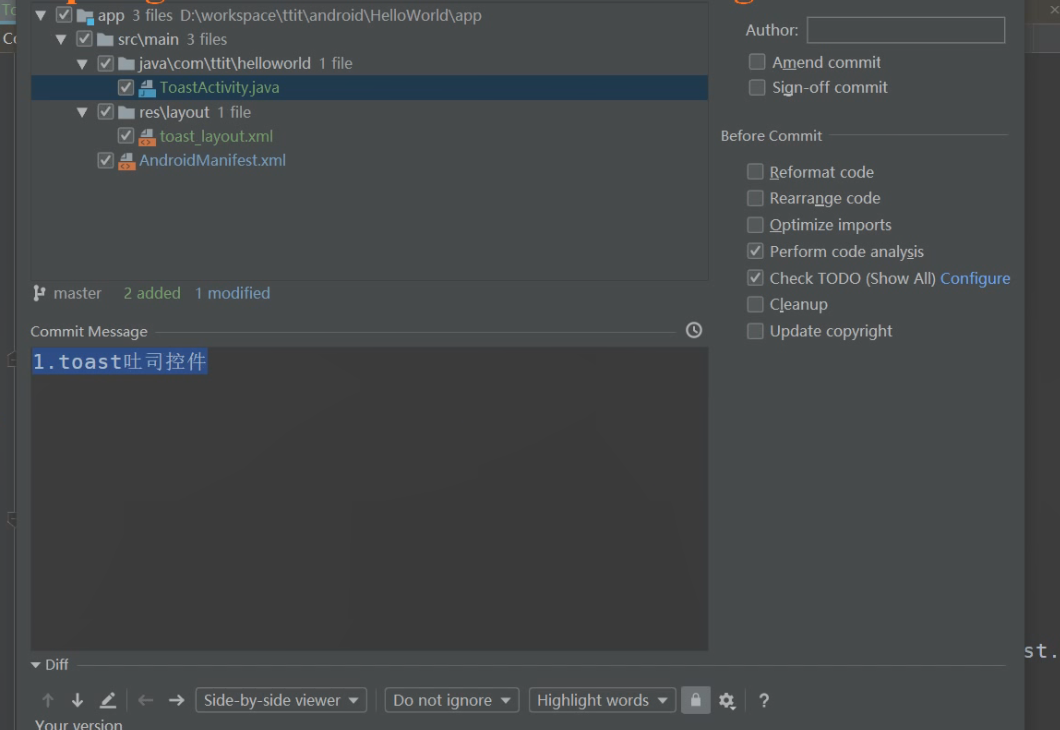Focus the Author input field
This screenshot has width=1060, height=730.
(906, 30)
